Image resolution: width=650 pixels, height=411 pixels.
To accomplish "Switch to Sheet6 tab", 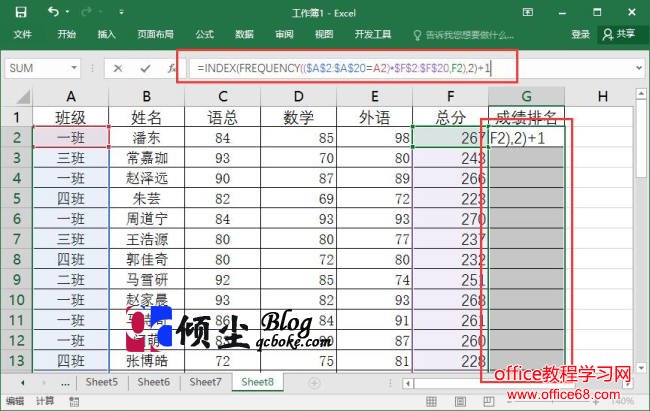I will [154, 382].
